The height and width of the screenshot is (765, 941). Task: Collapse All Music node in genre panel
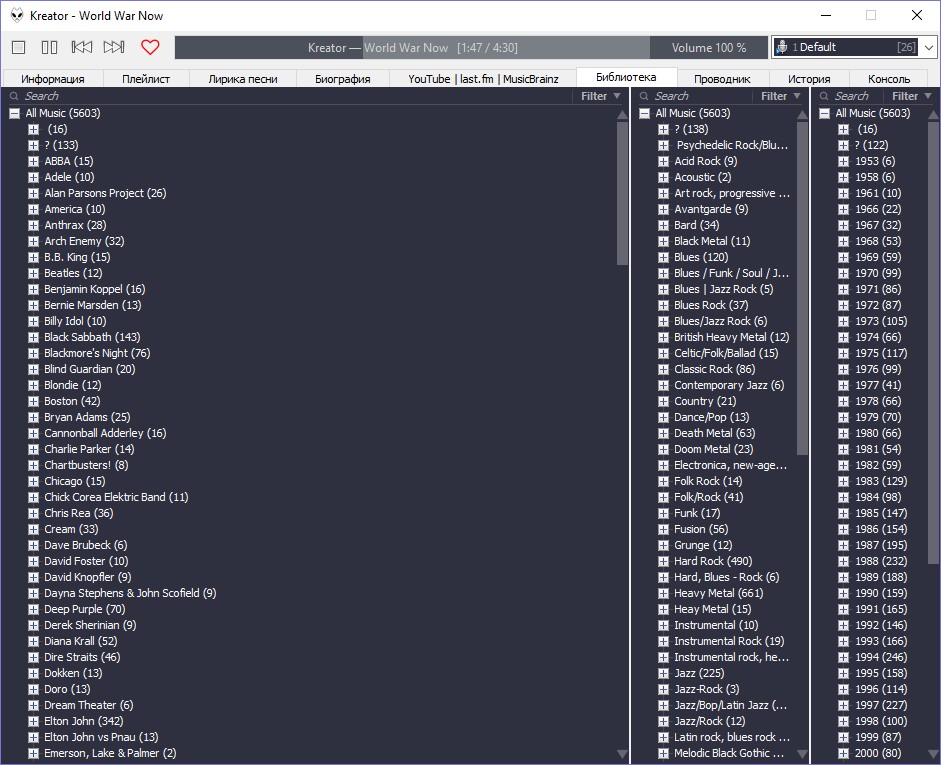point(645,113)
